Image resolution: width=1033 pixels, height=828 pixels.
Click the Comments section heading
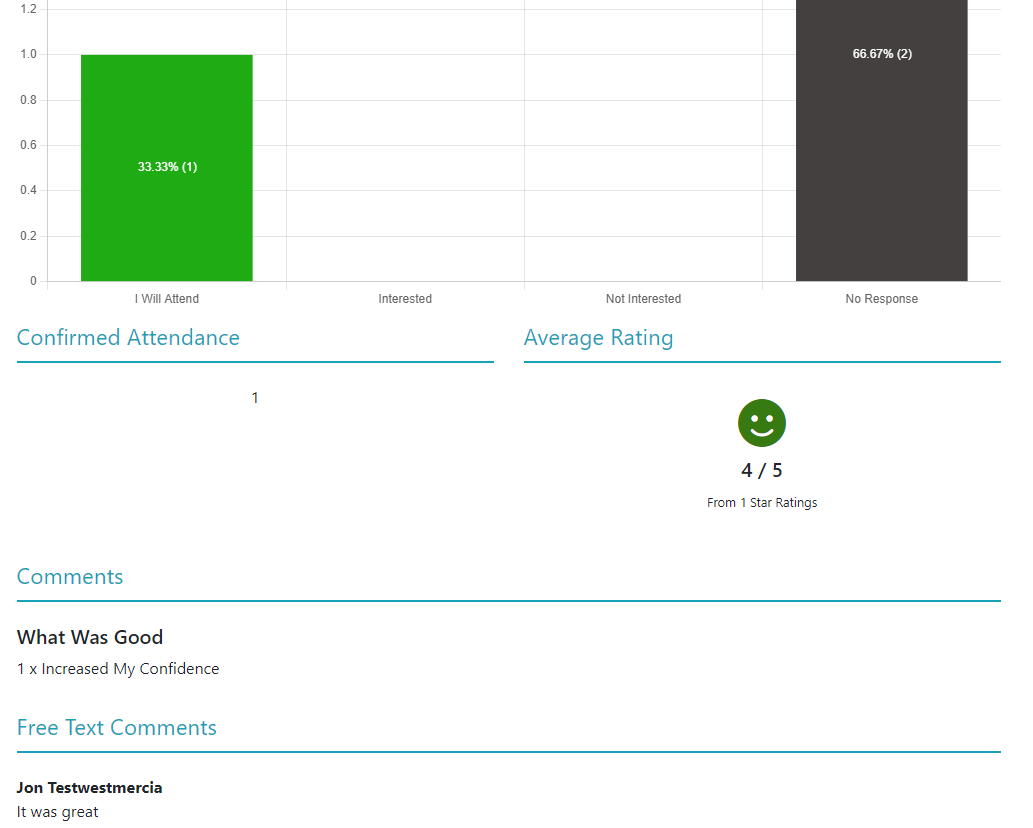(70, 577)
